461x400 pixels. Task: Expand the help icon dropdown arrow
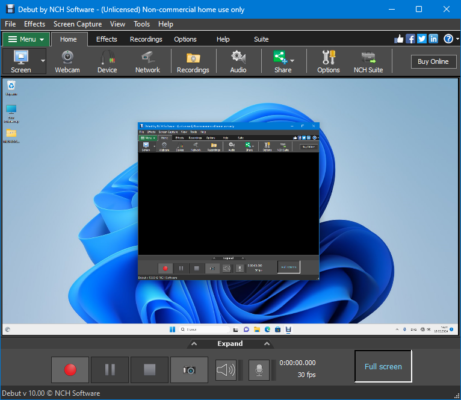coord(457,39)
